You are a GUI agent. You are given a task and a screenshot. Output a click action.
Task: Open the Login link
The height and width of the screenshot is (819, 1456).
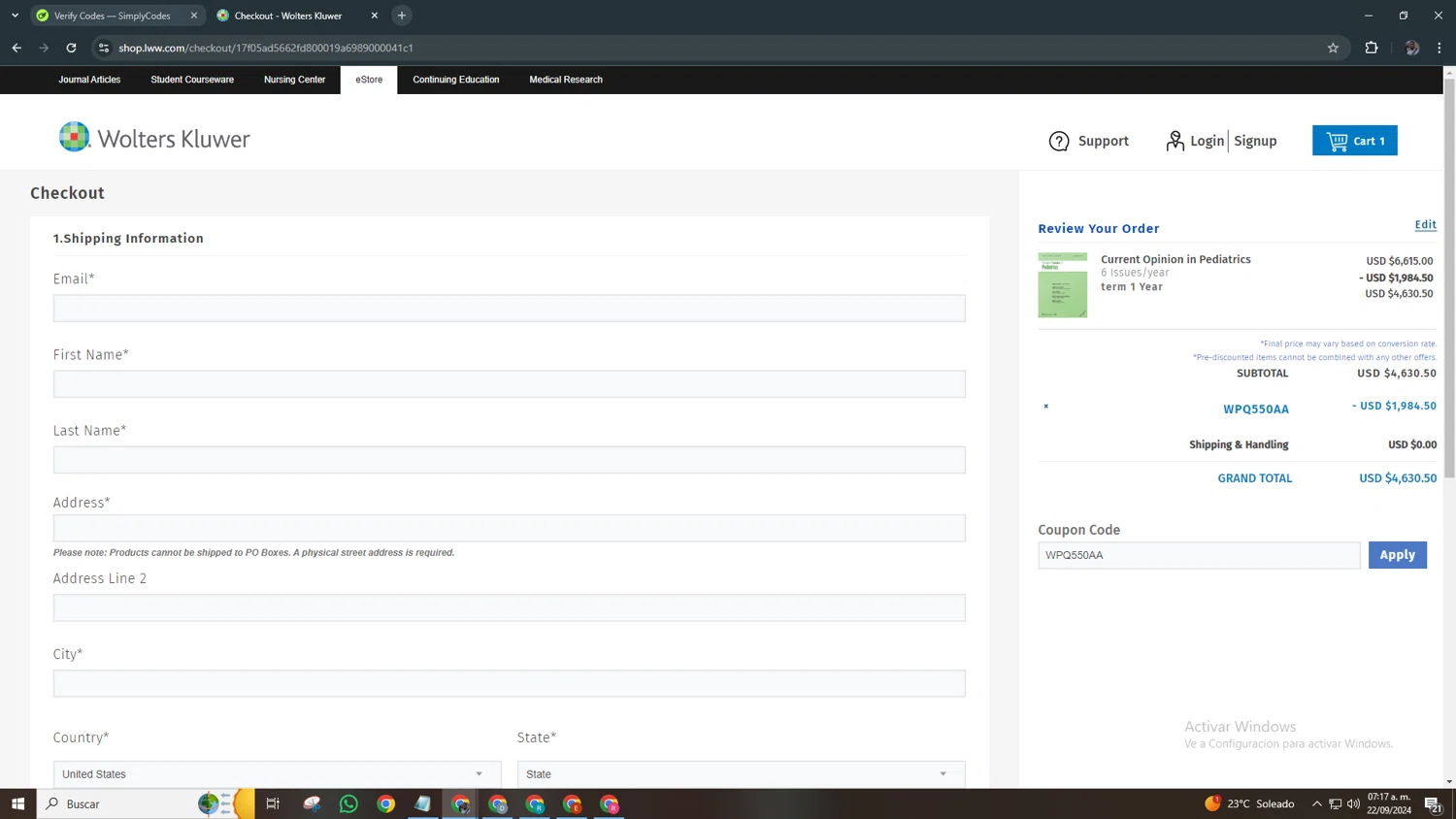[1207, 141]
